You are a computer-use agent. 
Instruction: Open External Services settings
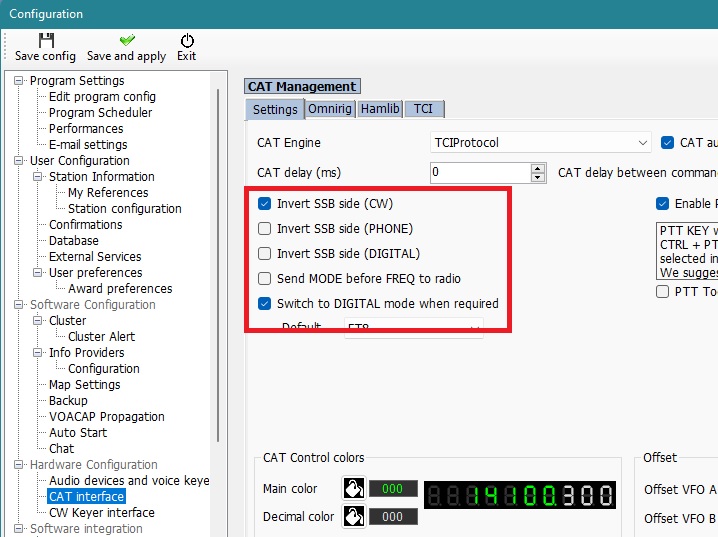click(x=95, y=257)
